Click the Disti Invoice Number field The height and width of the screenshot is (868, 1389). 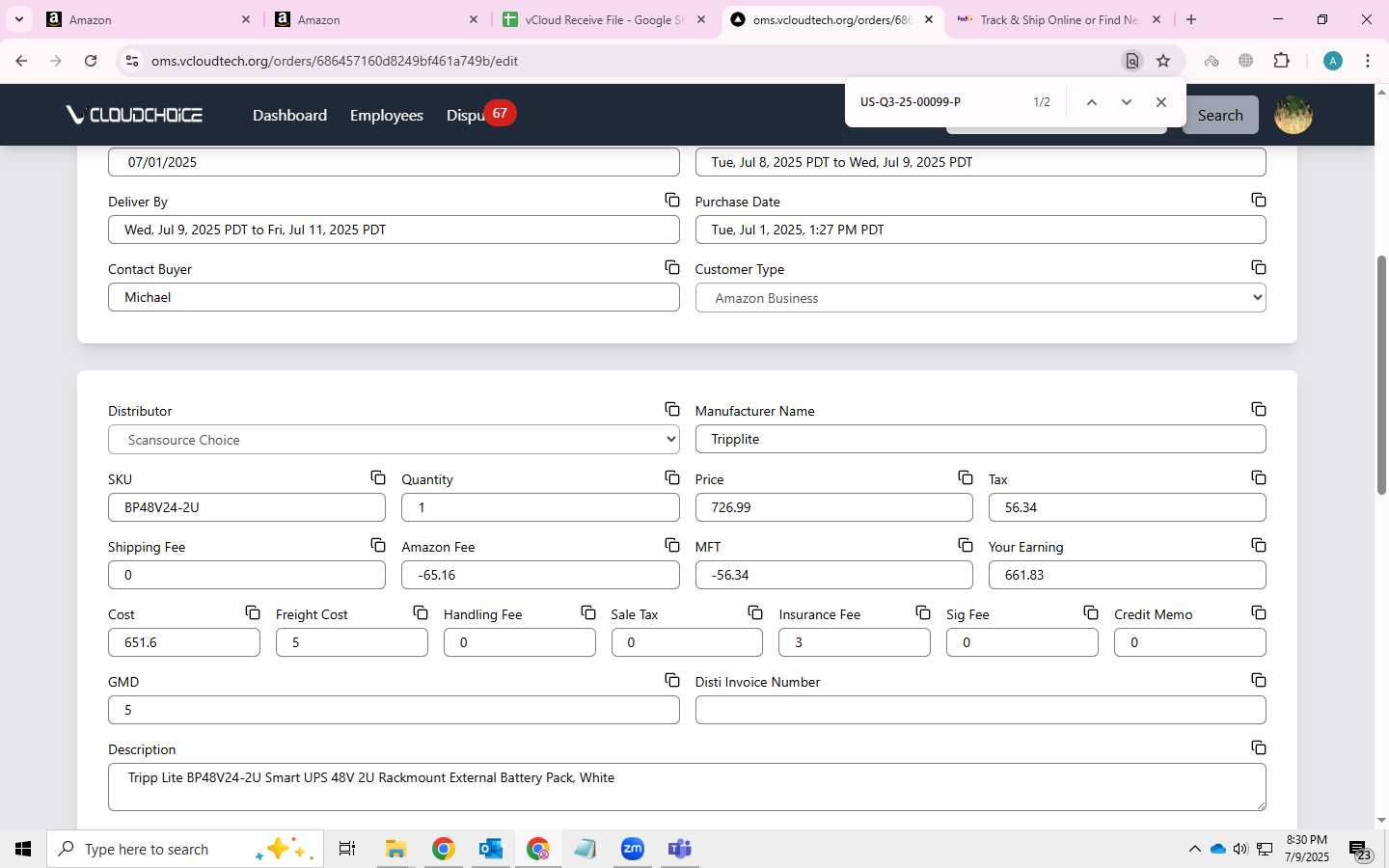(980, 710)
